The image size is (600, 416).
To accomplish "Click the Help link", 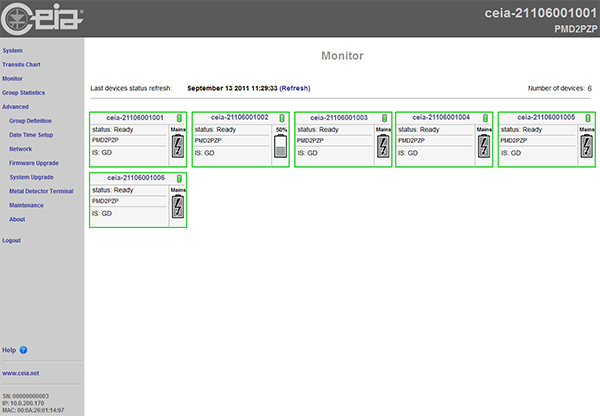I will (x=9, y=350).
